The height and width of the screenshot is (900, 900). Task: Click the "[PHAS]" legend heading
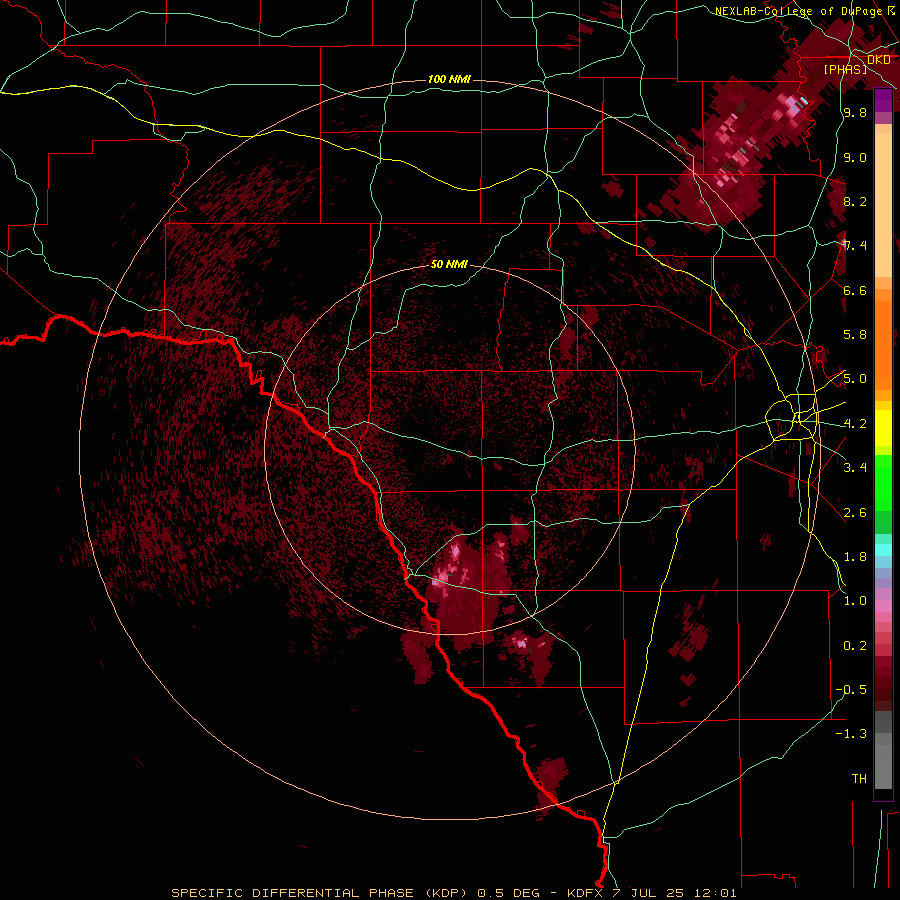pos(845,69)
